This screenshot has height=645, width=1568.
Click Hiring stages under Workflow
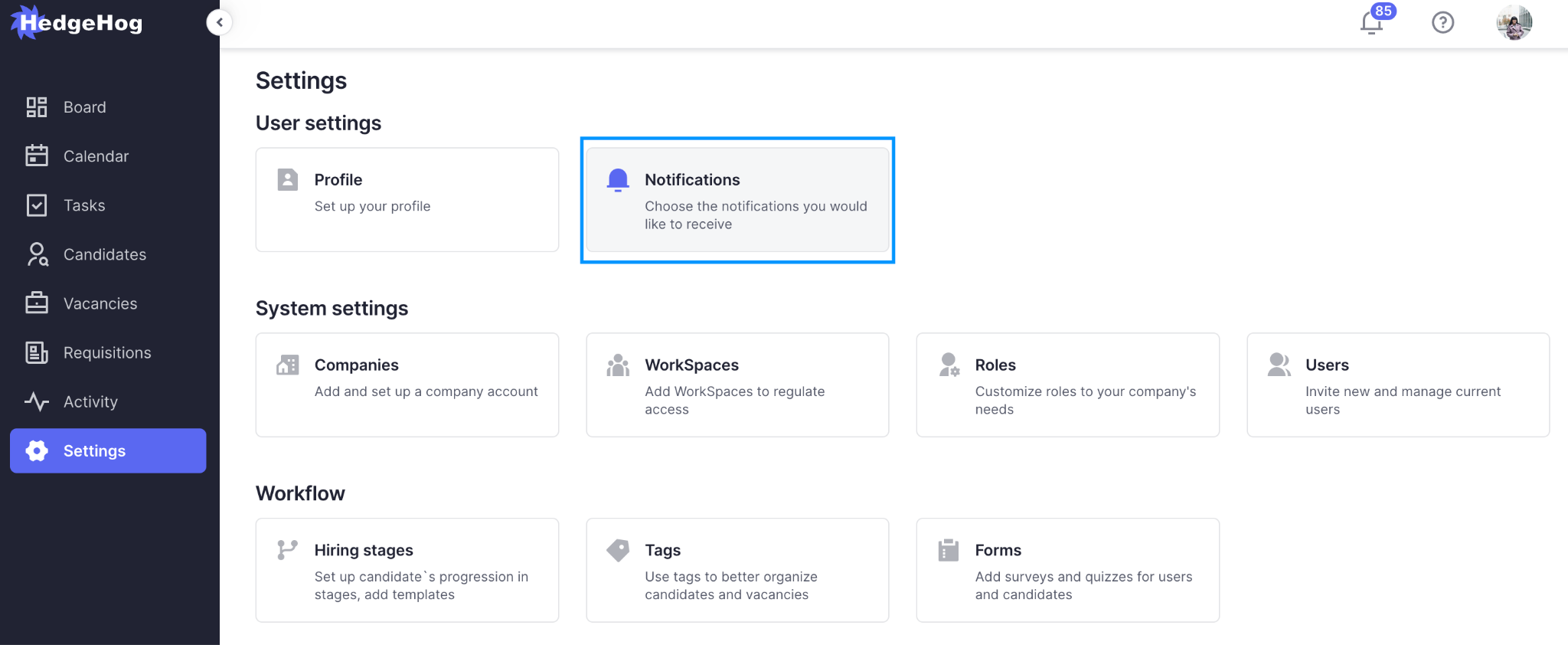(407, 570)
